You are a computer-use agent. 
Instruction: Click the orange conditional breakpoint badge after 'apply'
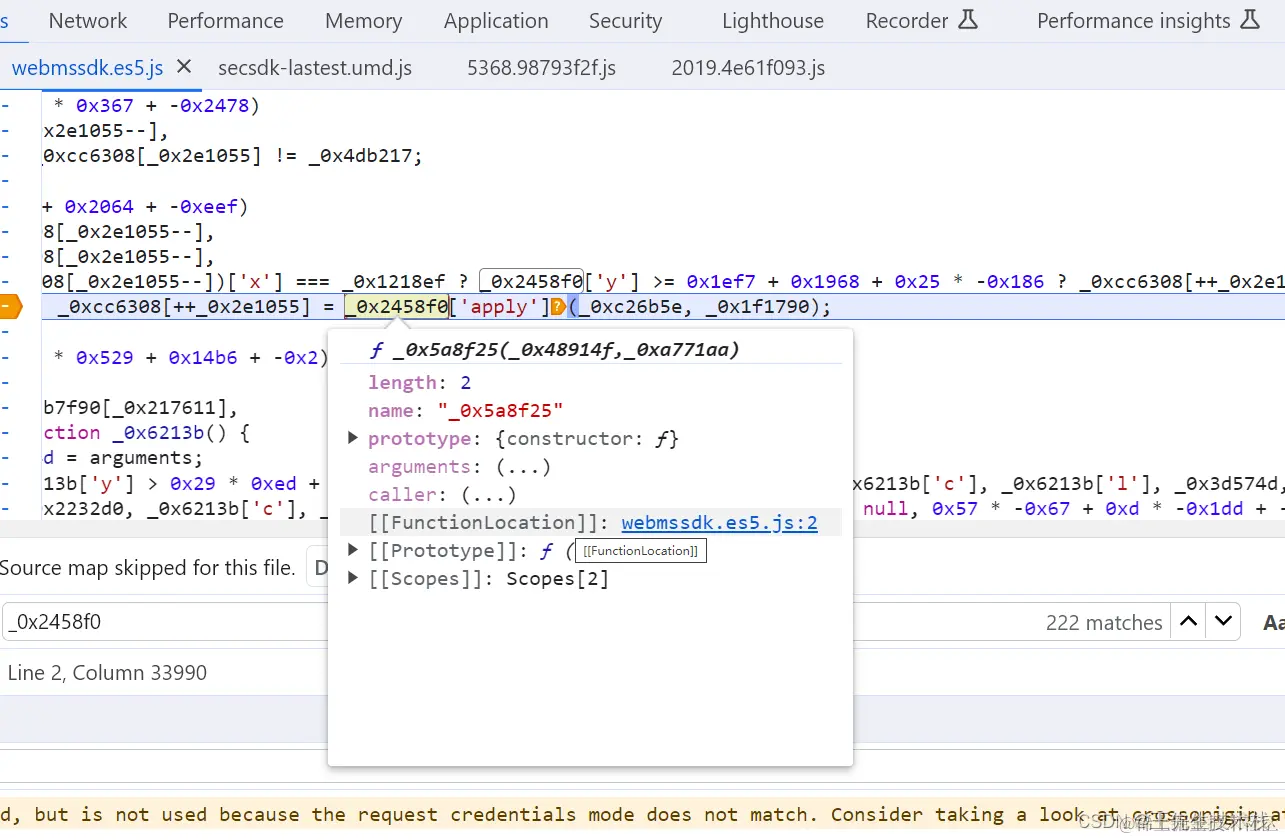558,307
